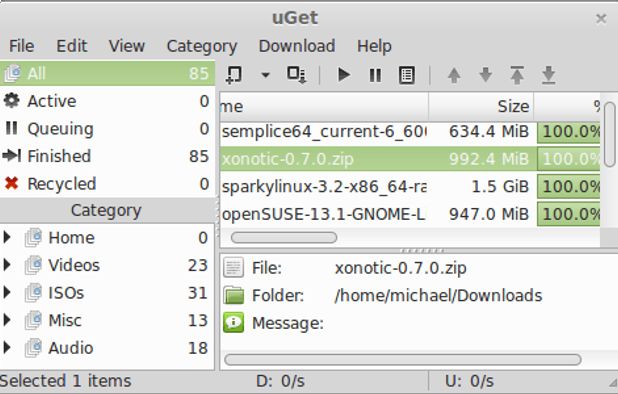Click the sparkylinux 100.0% progress bar
Screen dimensions: 618x394
point(569,187)
